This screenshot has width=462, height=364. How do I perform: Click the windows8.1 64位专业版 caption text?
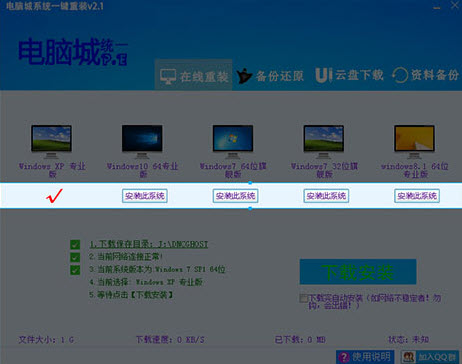coord(415,170)
